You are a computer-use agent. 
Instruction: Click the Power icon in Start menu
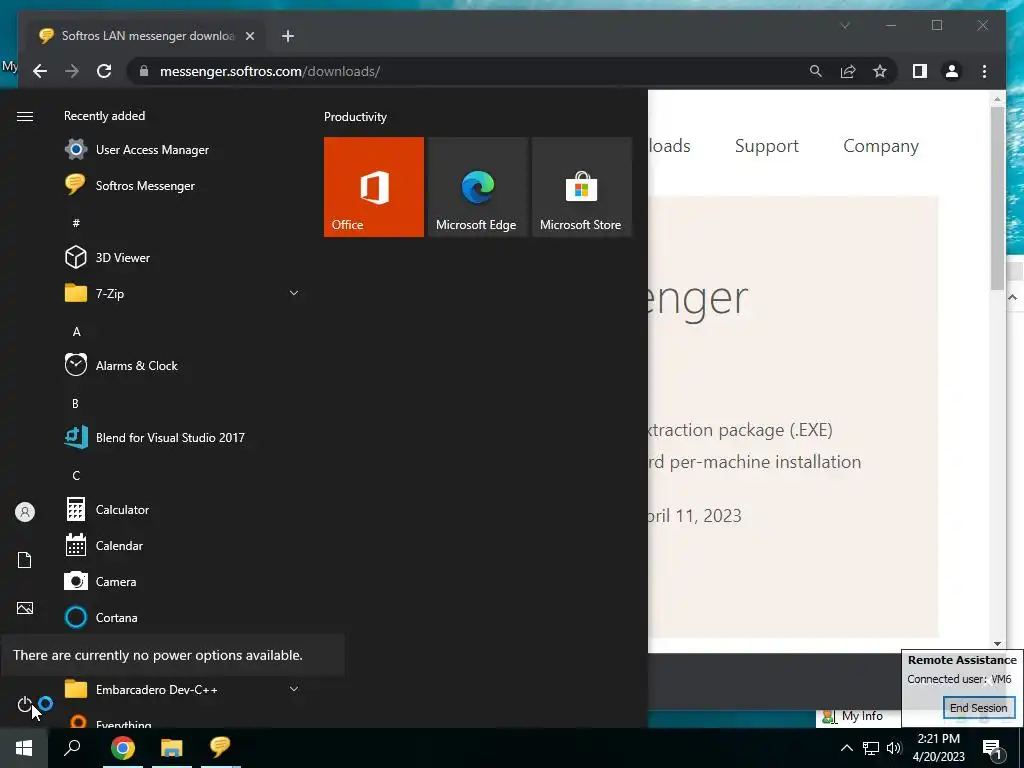tap(25, 704)
